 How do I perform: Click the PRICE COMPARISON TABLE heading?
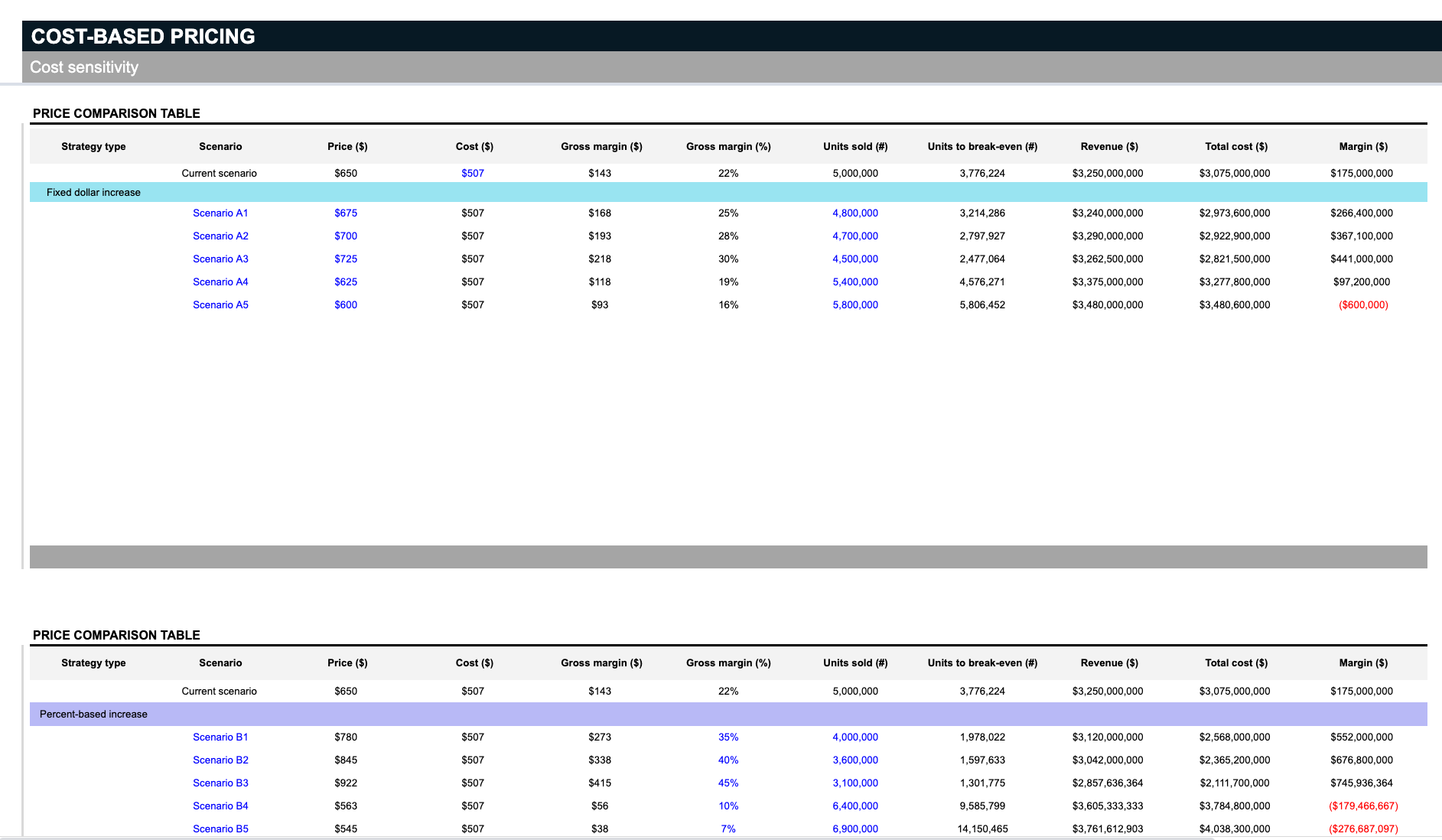pyautogui.click(x=116, y=112)
